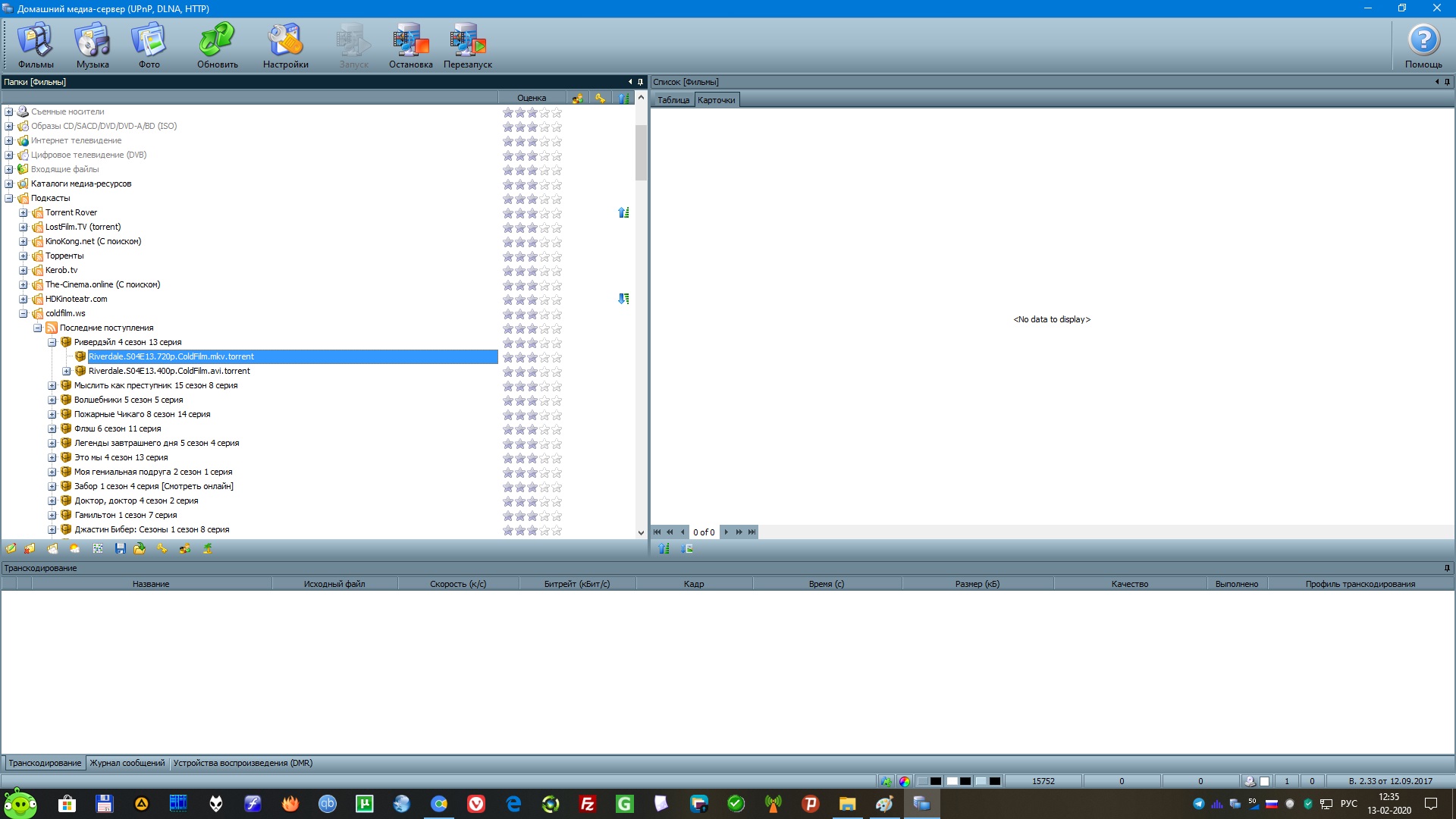Click the blue floppy save icon below the folder tree
This screenshot has width=1456, height=819.
click(x=120, y=549)
